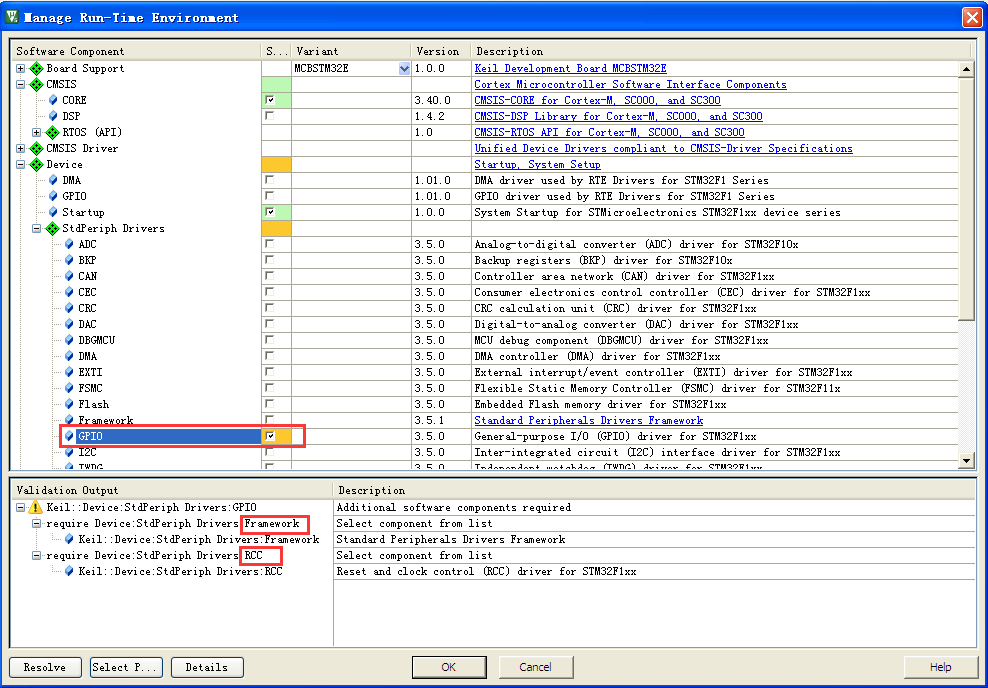Click the component list scroll up arrow
Viewport: 988px width, 688px height.
pyautogui.click(x=966, y=69)
